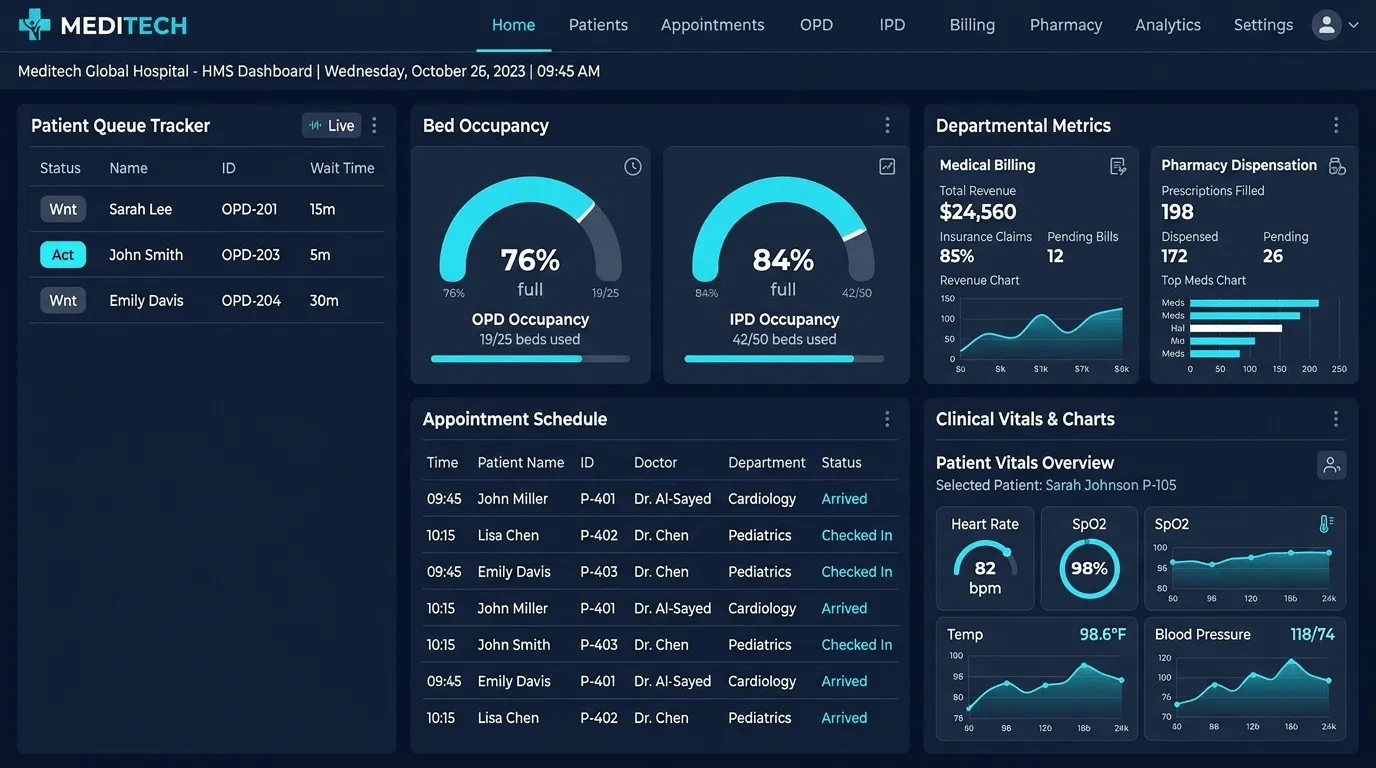Viewport: 1376px width, 768px height.
Task: Open Clinical Vitals & Charts options menu
Action: tap(1336, 419)
